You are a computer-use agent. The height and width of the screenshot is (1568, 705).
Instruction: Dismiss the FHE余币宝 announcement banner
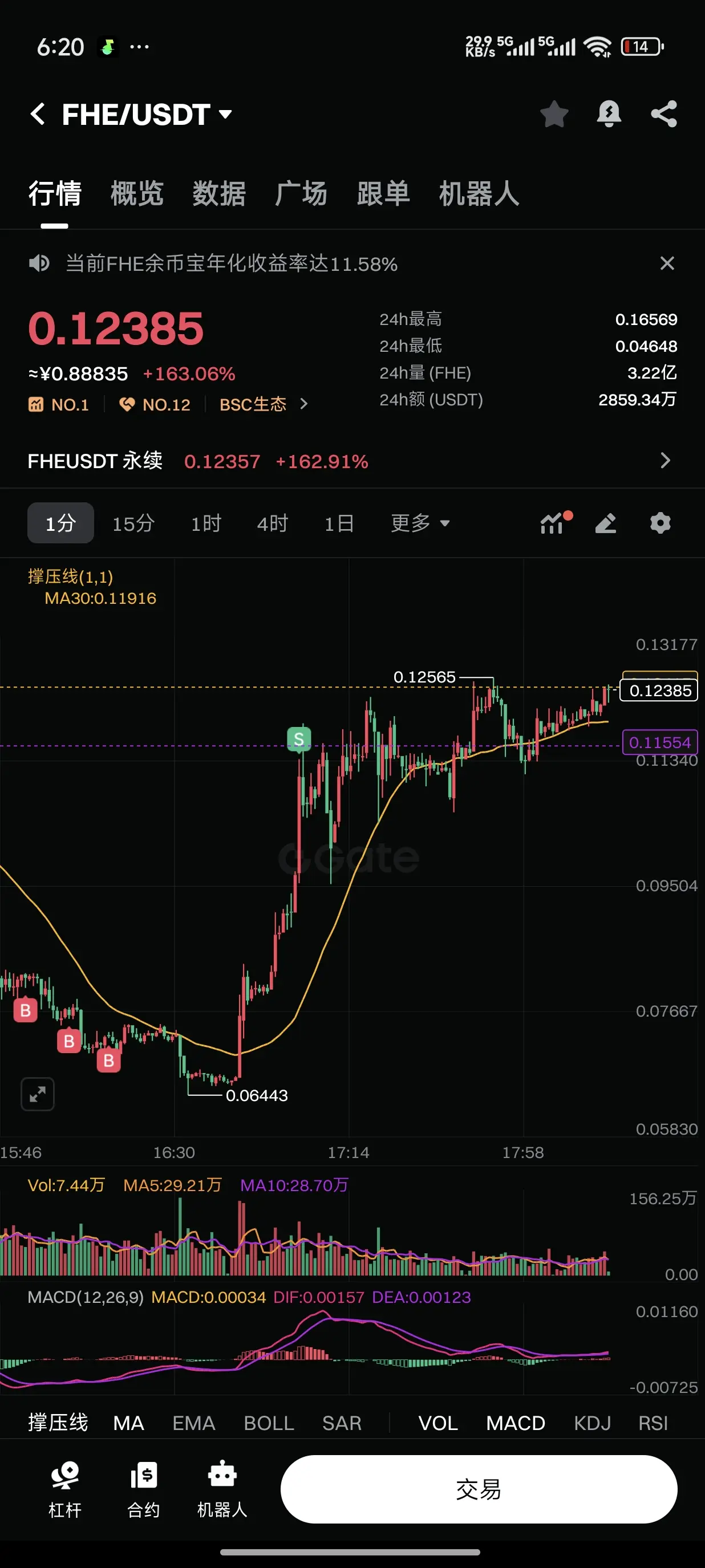[667, 263]
